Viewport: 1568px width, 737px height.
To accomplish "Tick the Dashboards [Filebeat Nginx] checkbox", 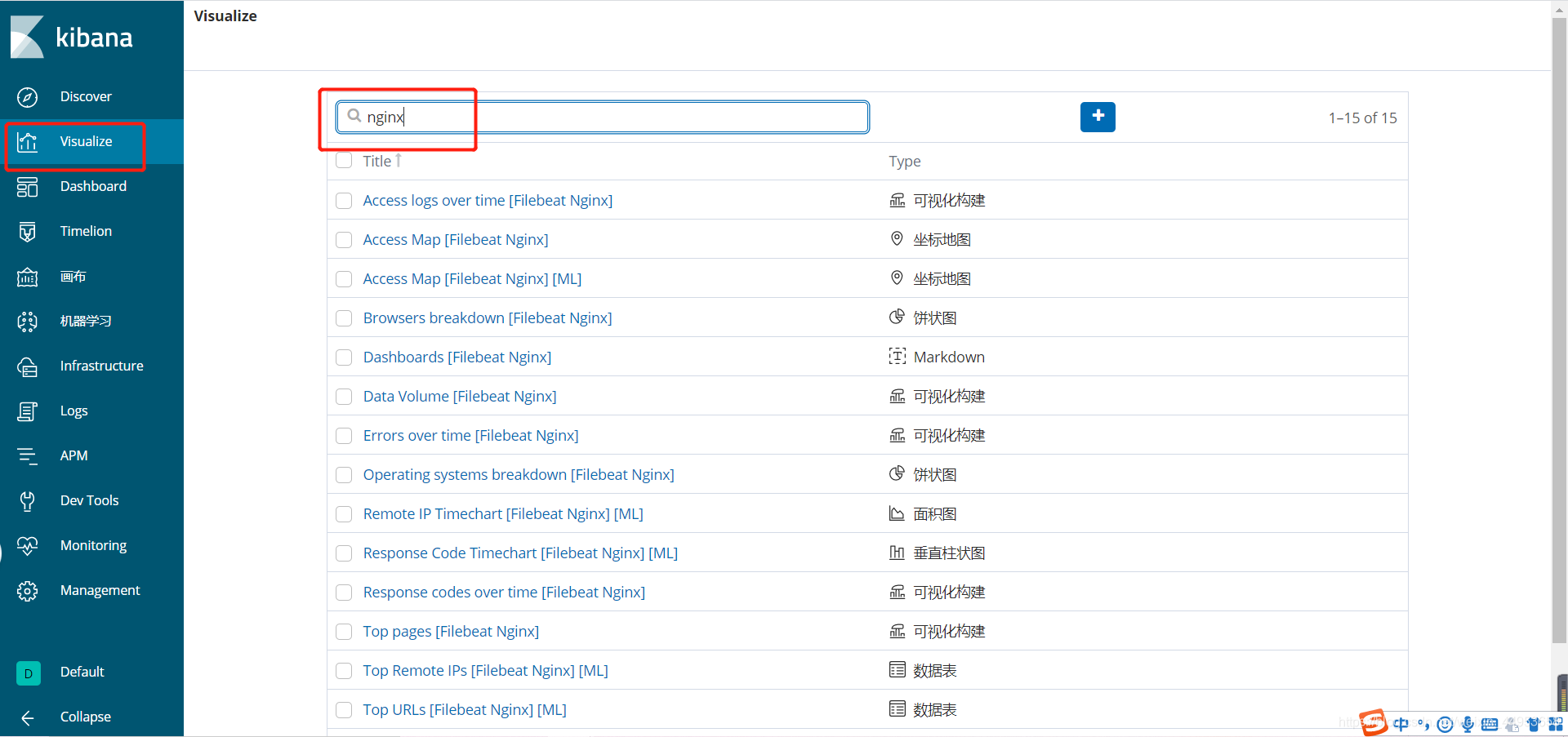I will (344, 357).
